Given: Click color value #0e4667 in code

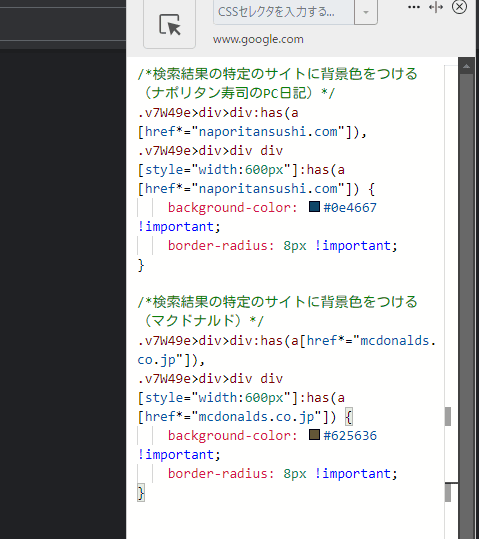Looking at the screenshot, I should pos(350,208).
